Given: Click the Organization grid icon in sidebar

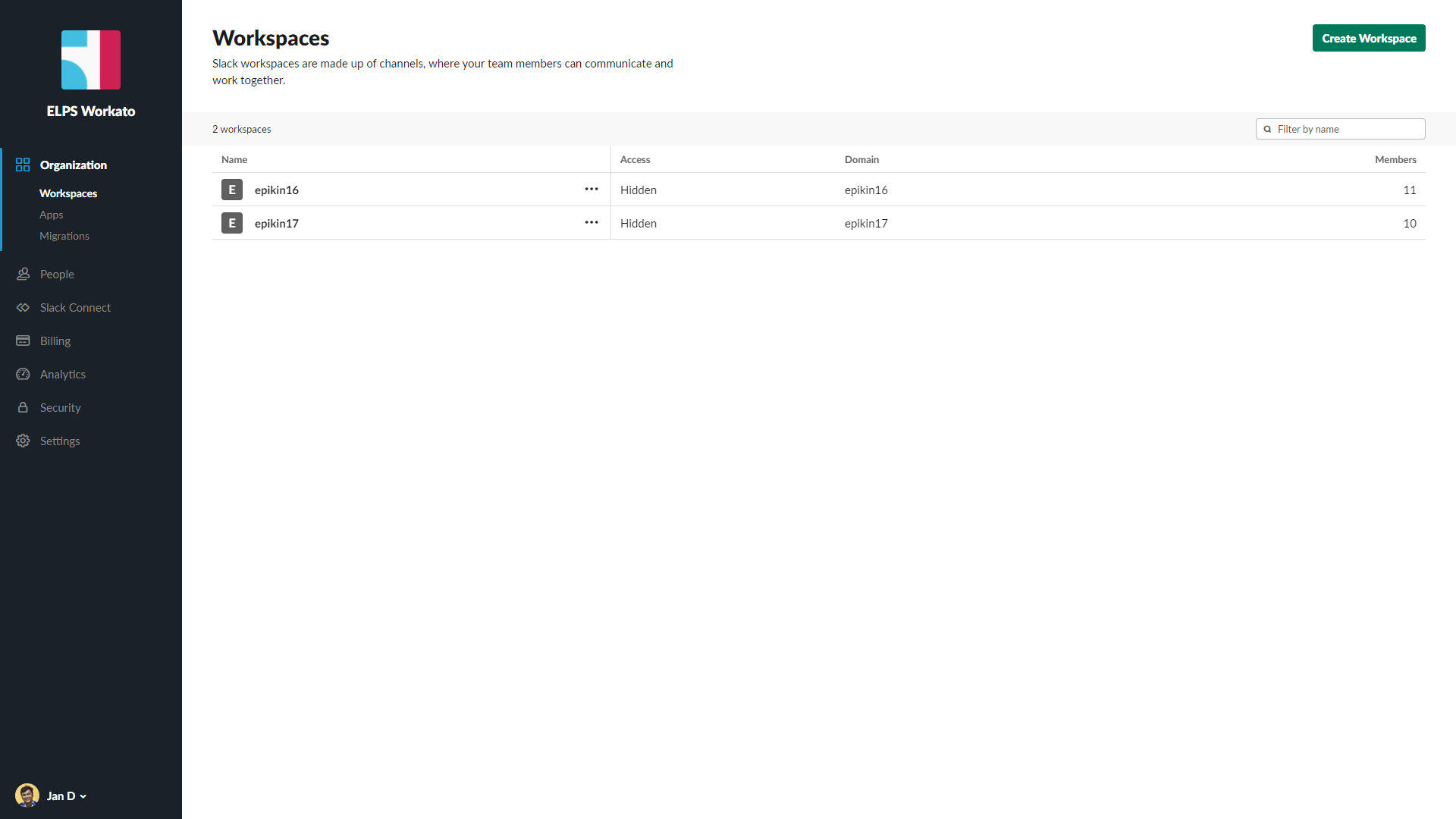Looking at the screenshot, I should click(22, 164).
